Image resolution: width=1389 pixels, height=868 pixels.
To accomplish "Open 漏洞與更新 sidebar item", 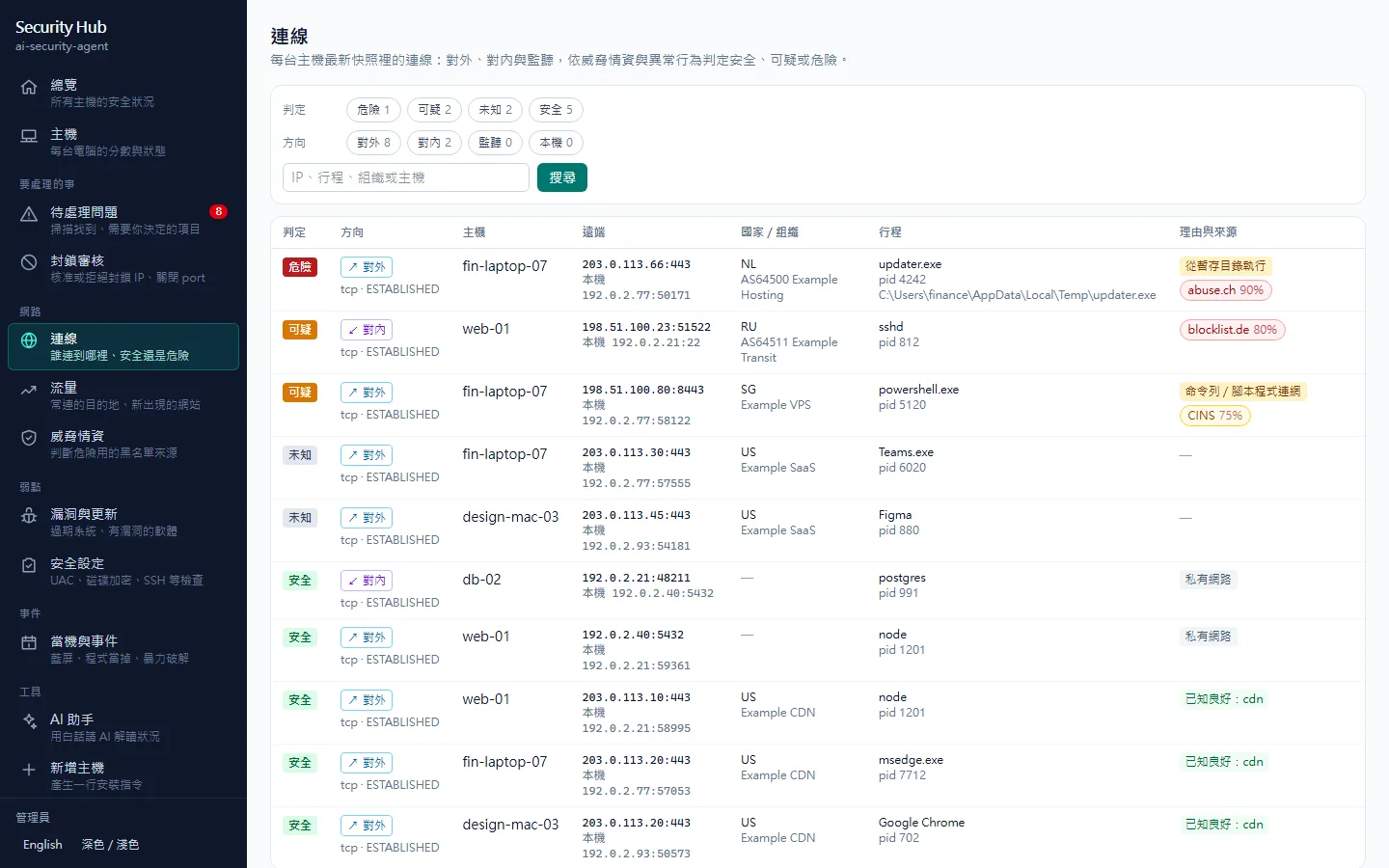I will [x=123, y=522].
